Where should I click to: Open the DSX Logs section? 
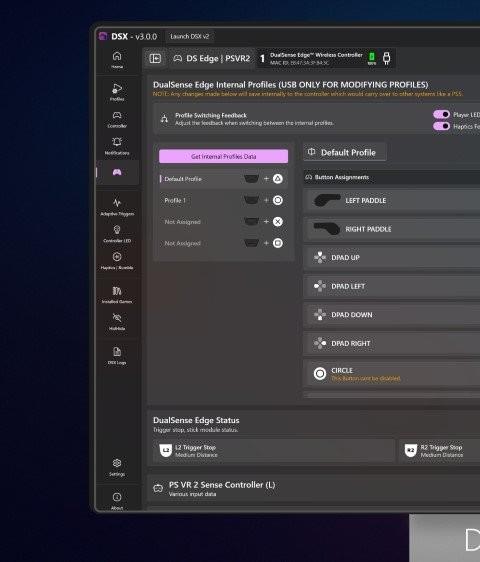tap(117, 356)
